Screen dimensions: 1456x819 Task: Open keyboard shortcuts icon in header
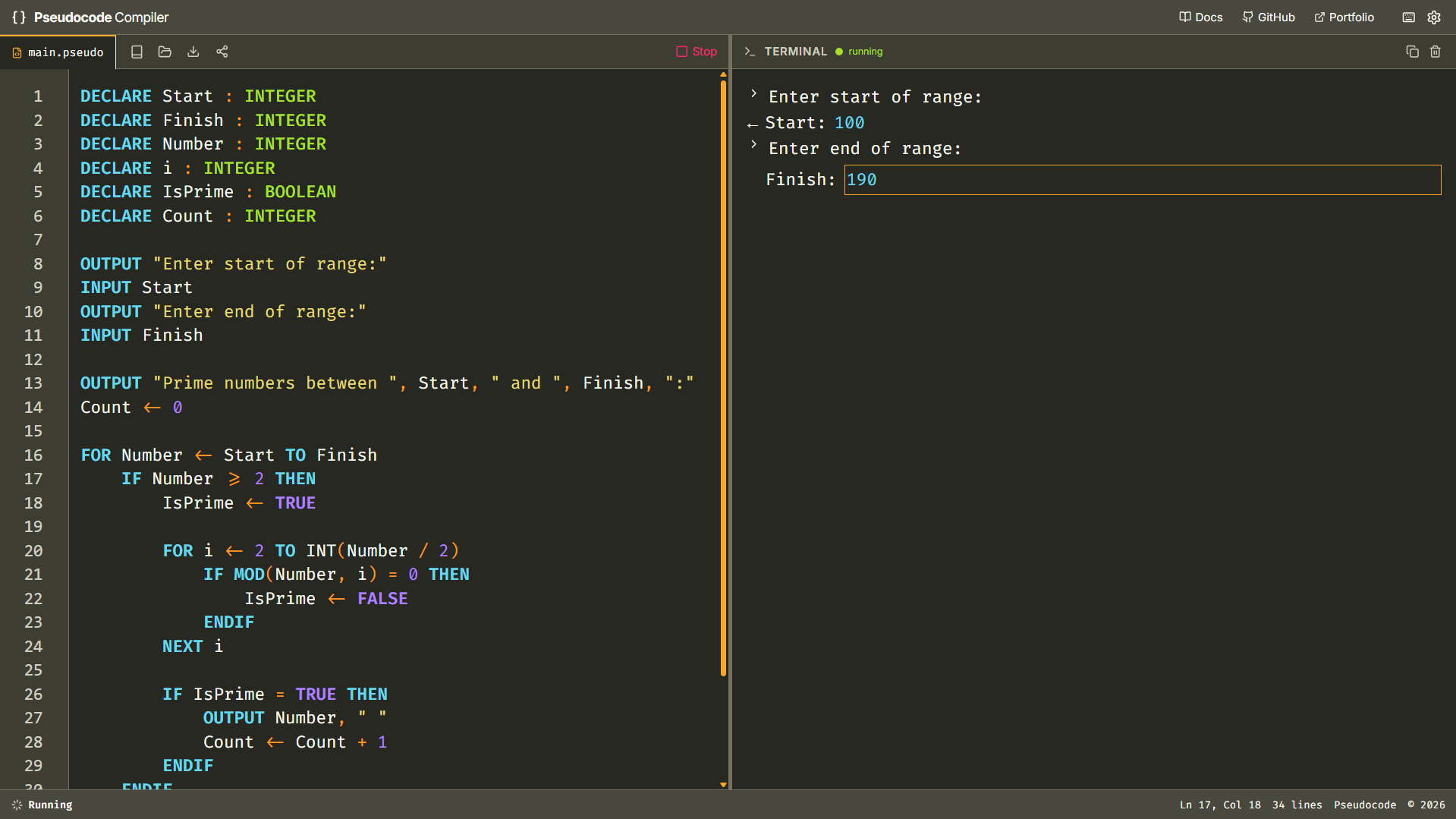[1409, 17]
